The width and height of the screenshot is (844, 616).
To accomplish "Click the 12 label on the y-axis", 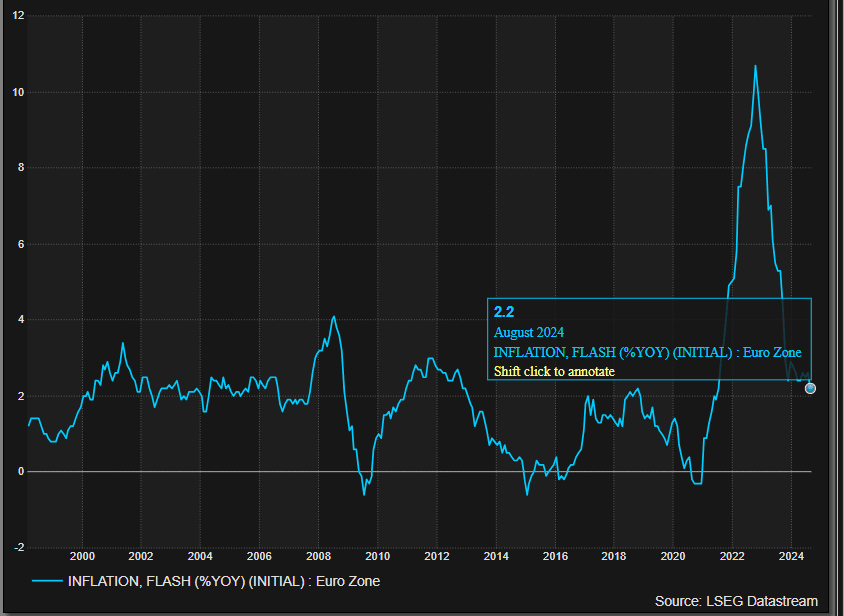I will click(19, 16).
